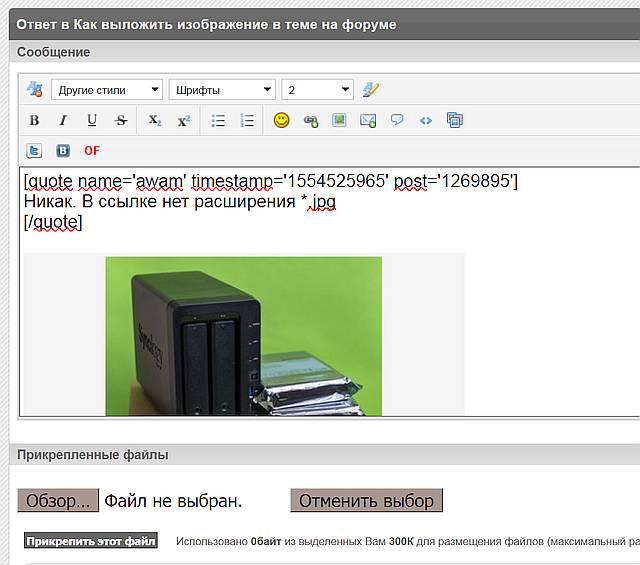Click the insert link icon
Viewport: 640px width, 565px height.
311,120
